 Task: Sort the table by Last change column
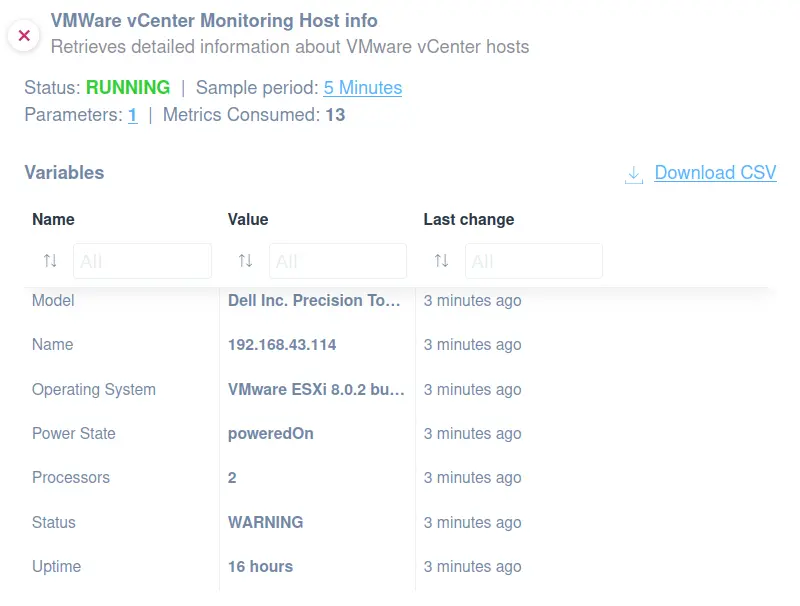point(441,261)
